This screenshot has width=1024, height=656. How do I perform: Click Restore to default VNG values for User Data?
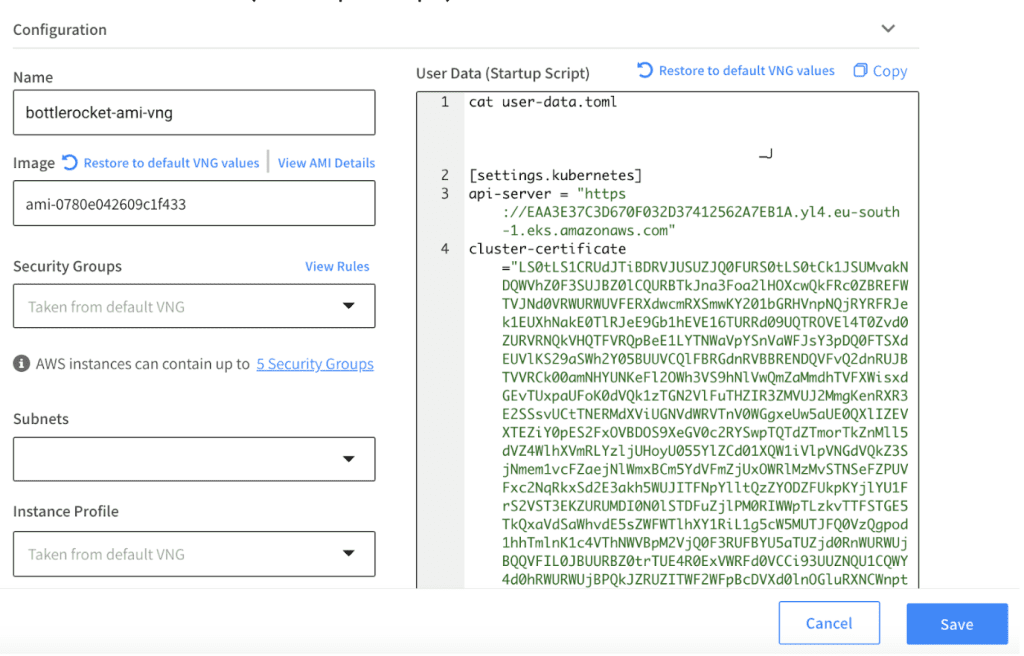746,71
